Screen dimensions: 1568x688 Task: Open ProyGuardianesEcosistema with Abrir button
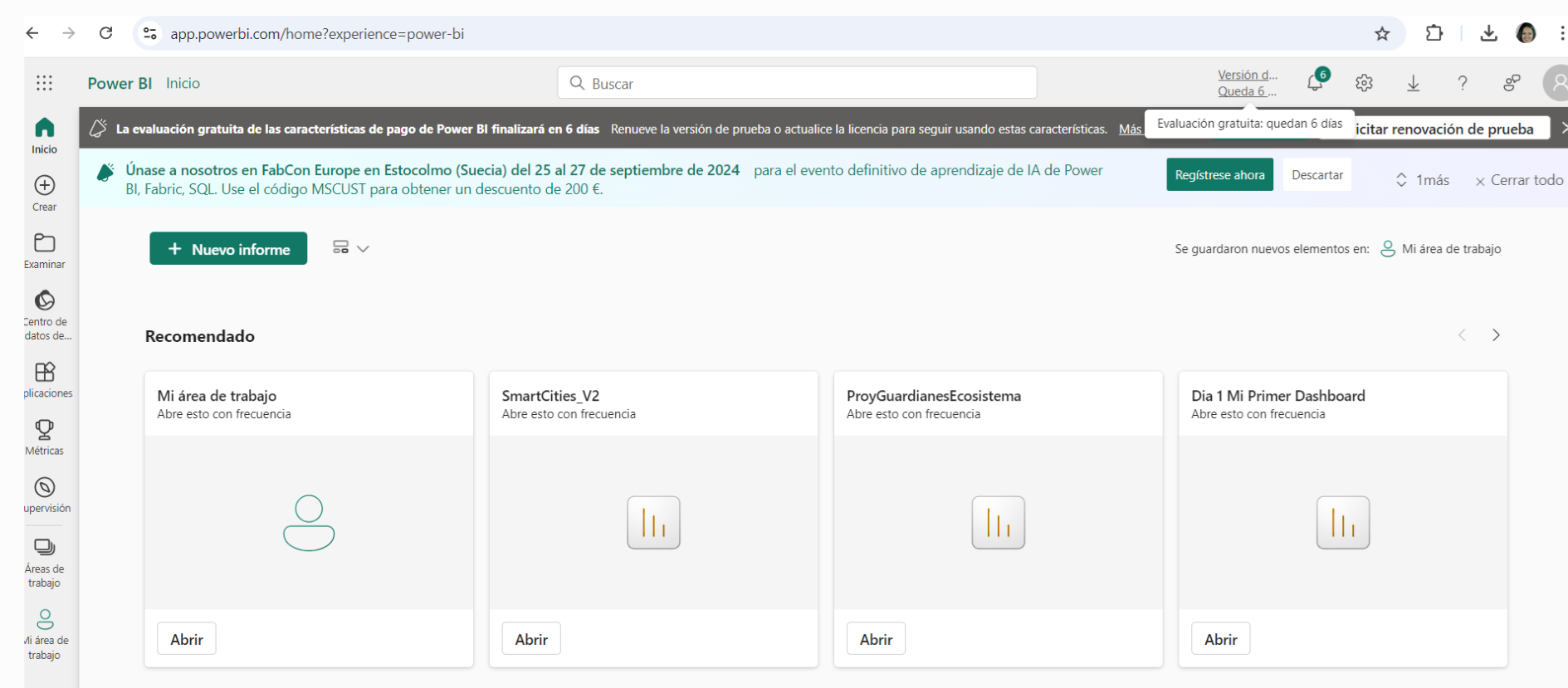point(876,639)
